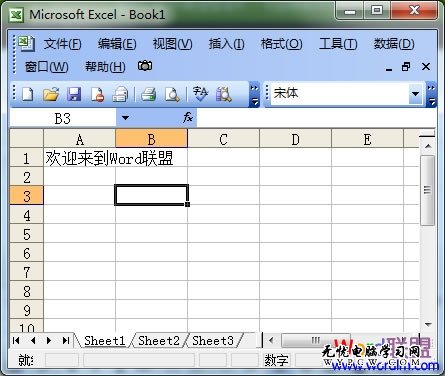Select column C header
Image resolution: width=445 pixels, height=376 pixels.
point(223,139)
